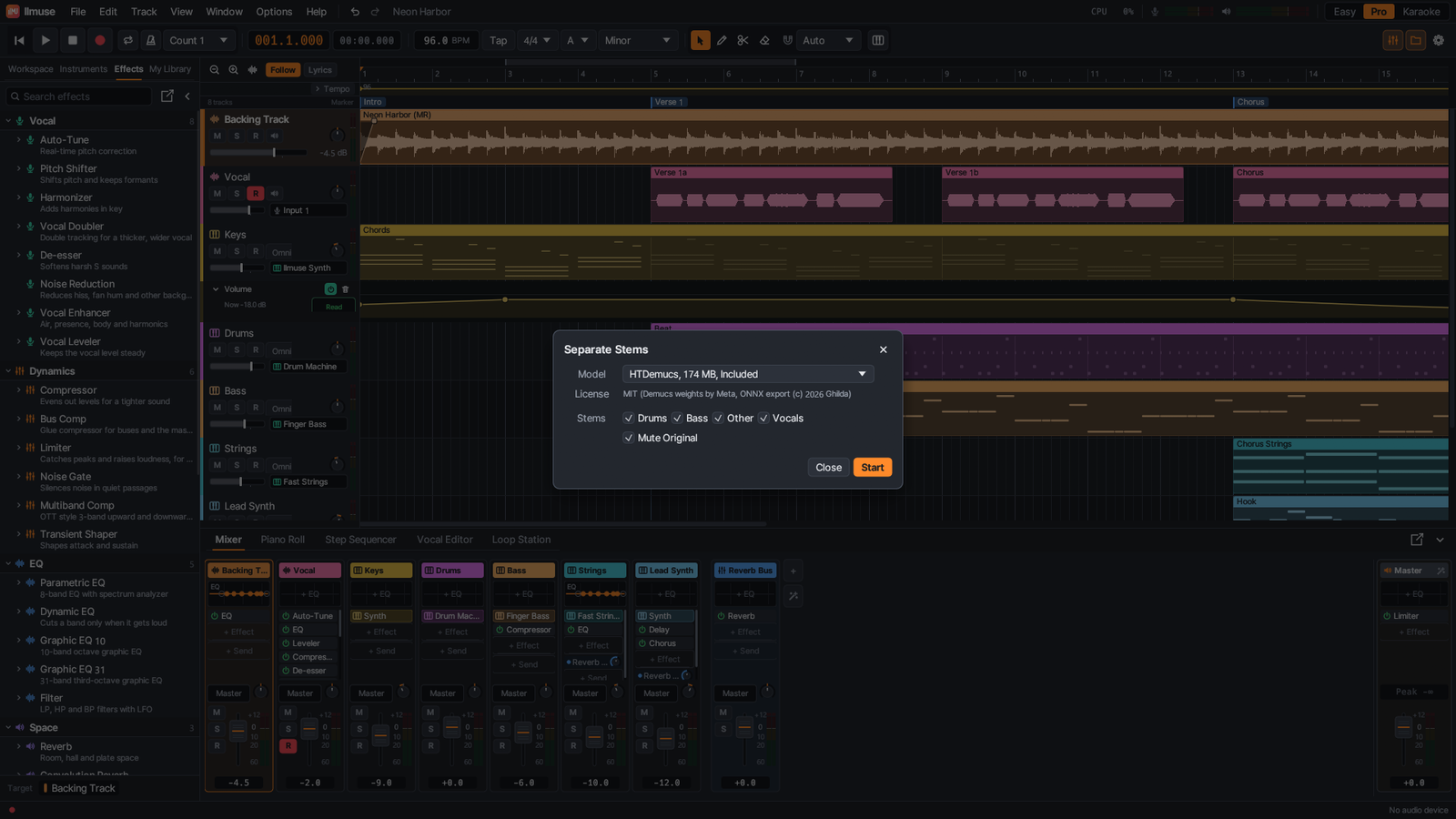Viewport: 1456px width, 819px height.
Task: Toggle the Vocals stem checkbox
Action: (x=763, y=419)
